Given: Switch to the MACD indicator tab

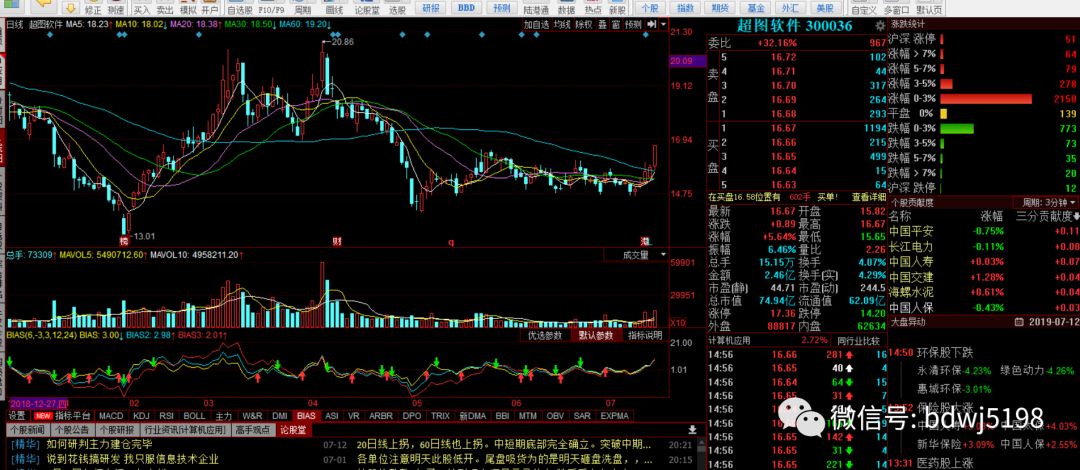Looking at the screenshot, I should coord(110,415).
